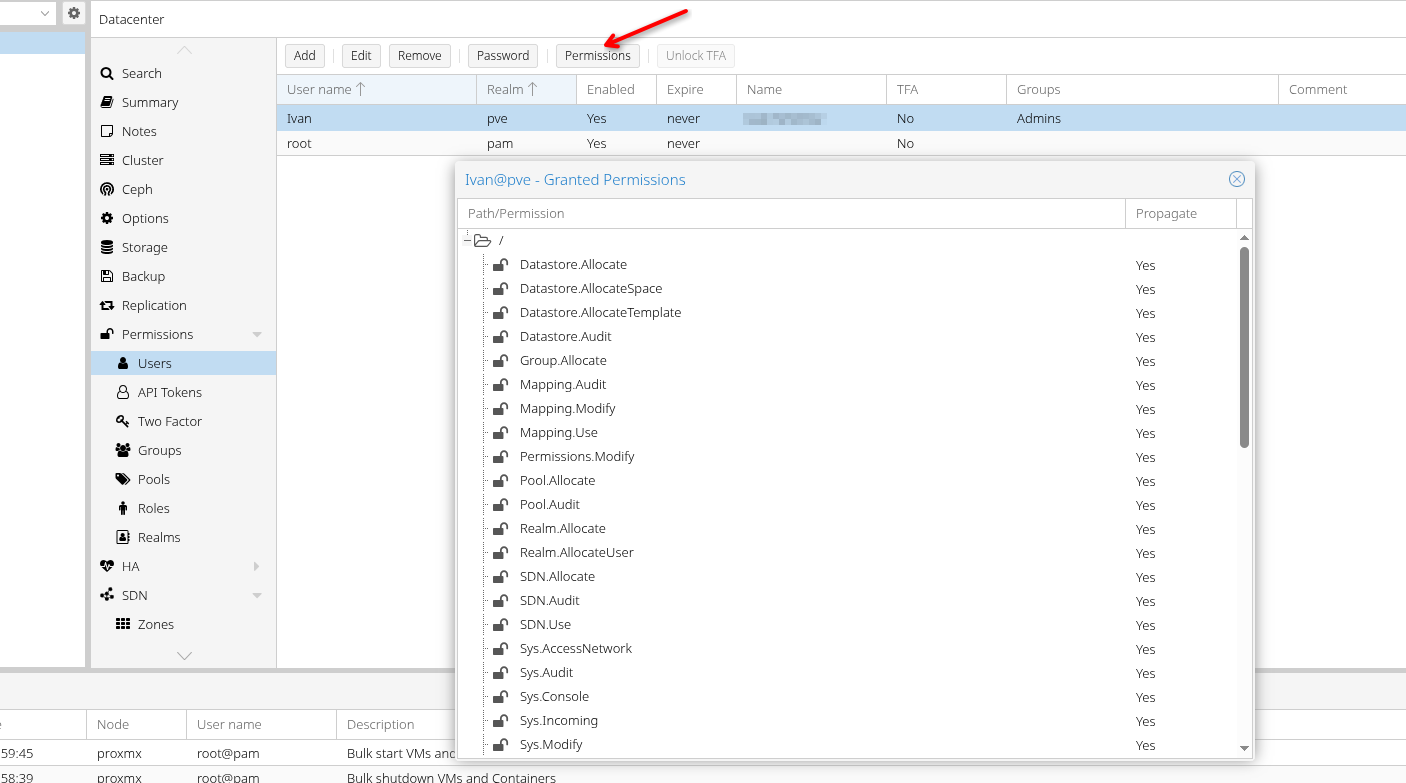
Task: Click the Edit button
Action: [x=361, y=56]
